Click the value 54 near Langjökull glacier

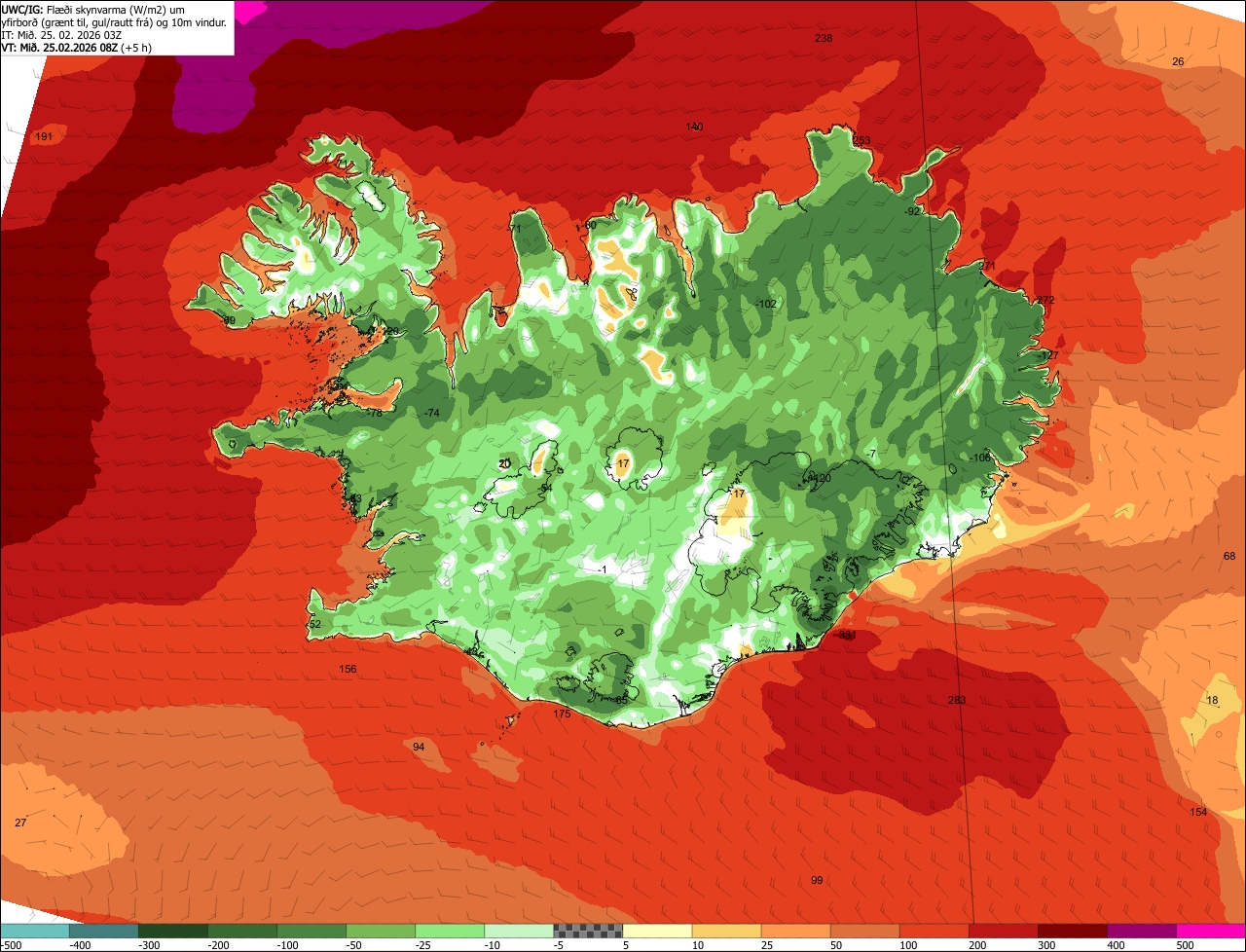pyautogui.click(x=546, y=488)
